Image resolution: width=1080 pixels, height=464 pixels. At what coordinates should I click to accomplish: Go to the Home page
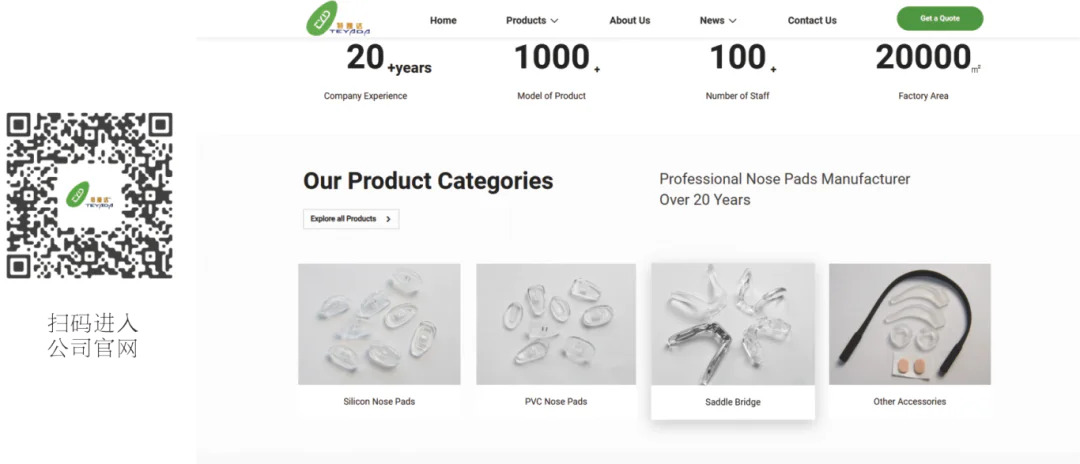point(443,20)
